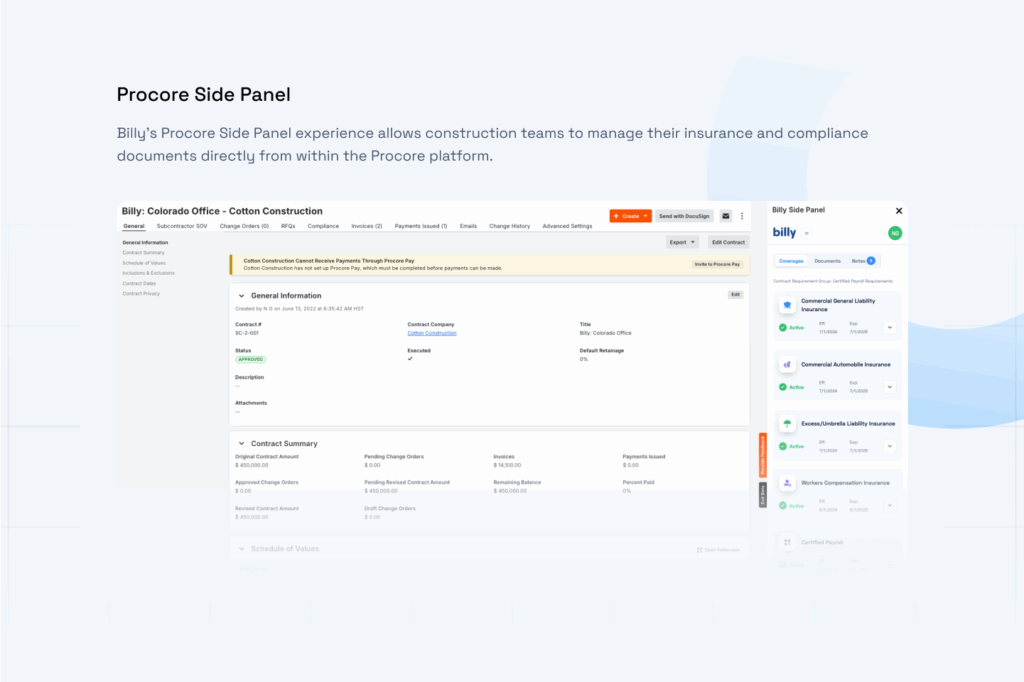Click the 'Procore Side Panel' heading
Image resolution: width=1024 pixels, height=682 pixels.
(204, 95)
